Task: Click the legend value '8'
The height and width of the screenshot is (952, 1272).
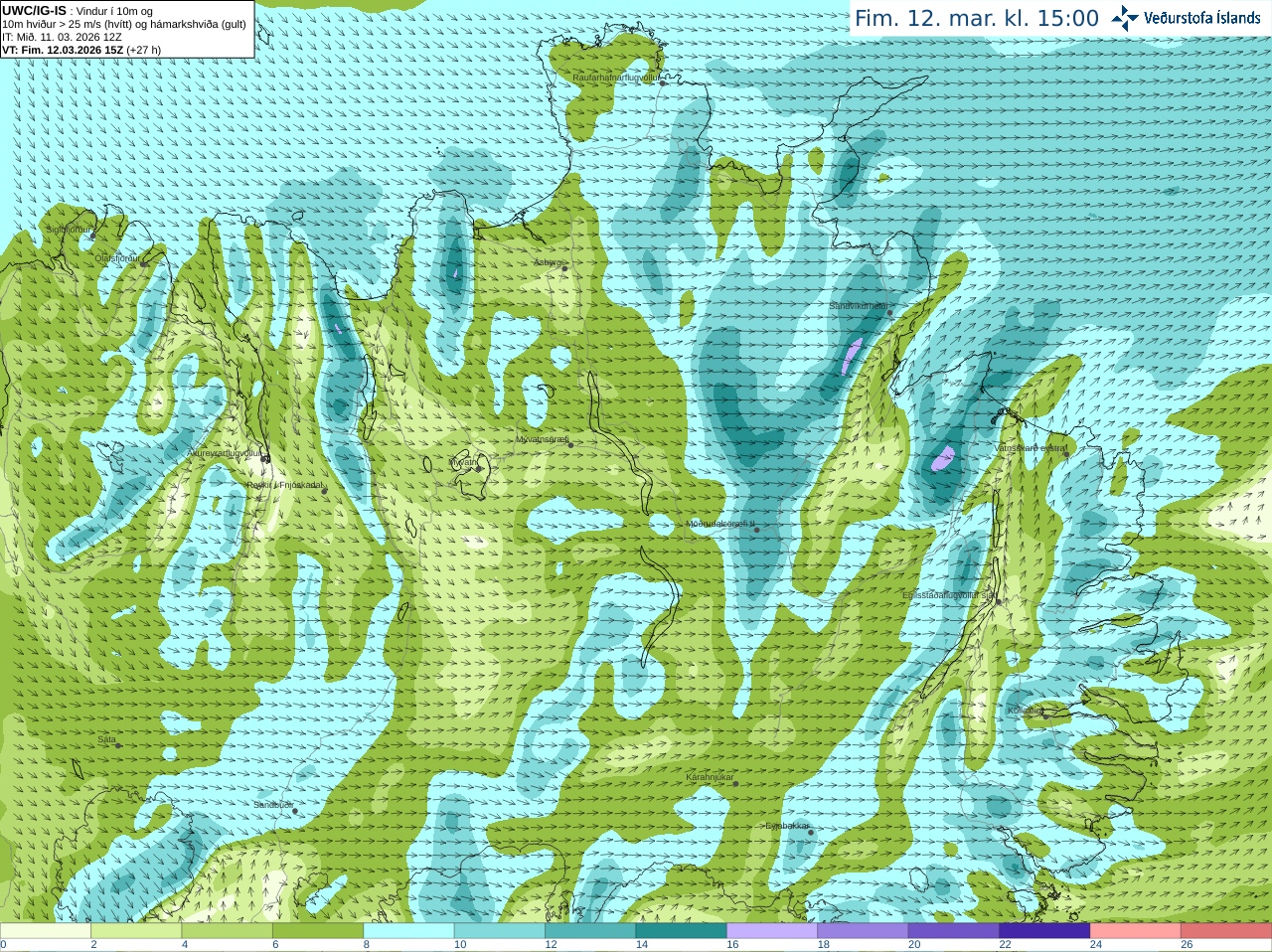Action: click(367, 945)
